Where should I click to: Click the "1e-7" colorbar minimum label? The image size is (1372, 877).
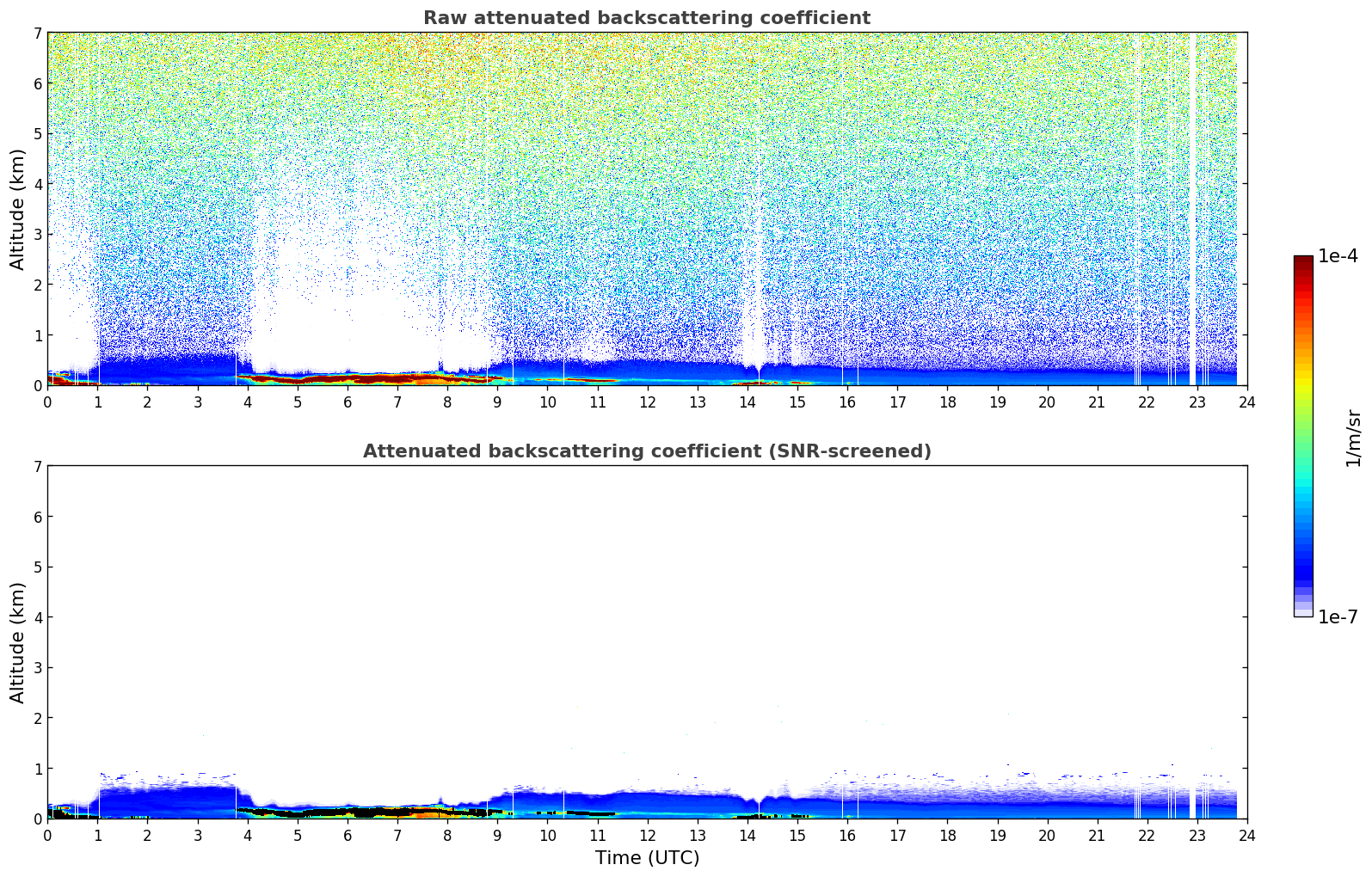1338,617
